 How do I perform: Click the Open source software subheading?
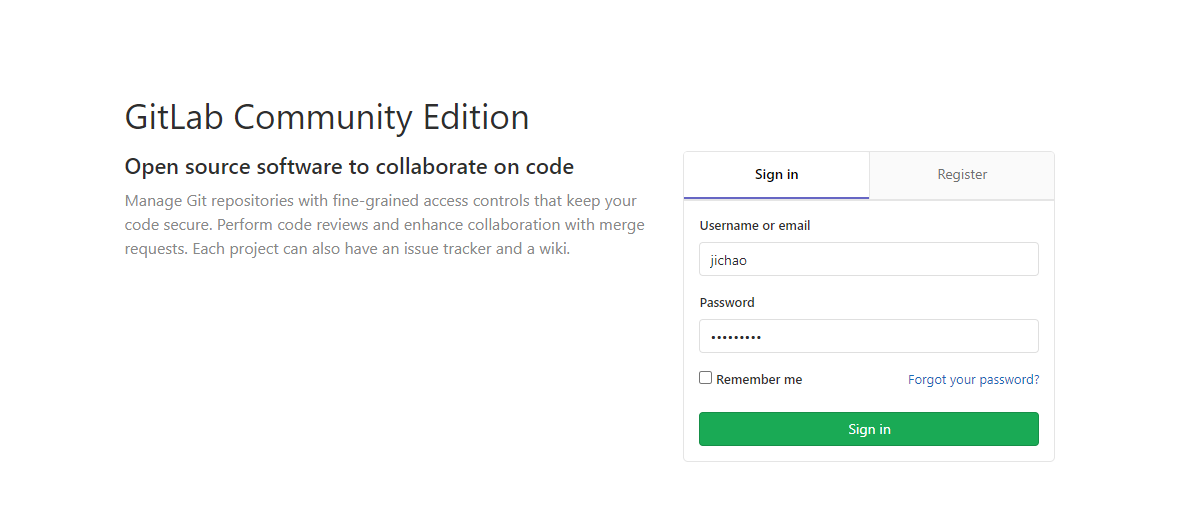point(349,166)
